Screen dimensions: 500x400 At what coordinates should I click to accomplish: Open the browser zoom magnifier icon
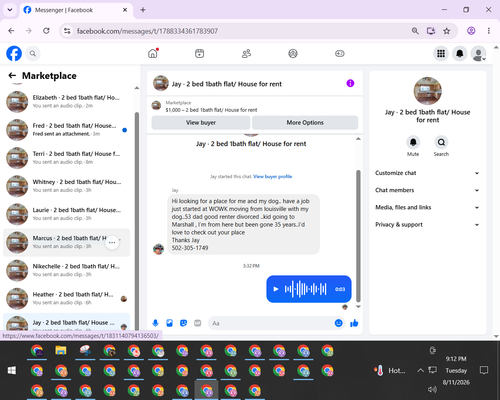pyautogui.click(x=415, y=31)
